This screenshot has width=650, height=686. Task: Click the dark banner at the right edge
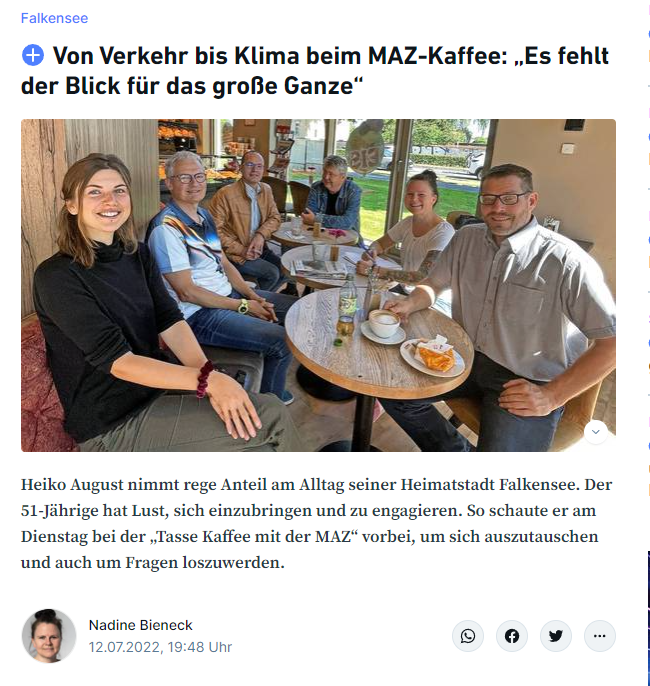click(x=648, y=618)
